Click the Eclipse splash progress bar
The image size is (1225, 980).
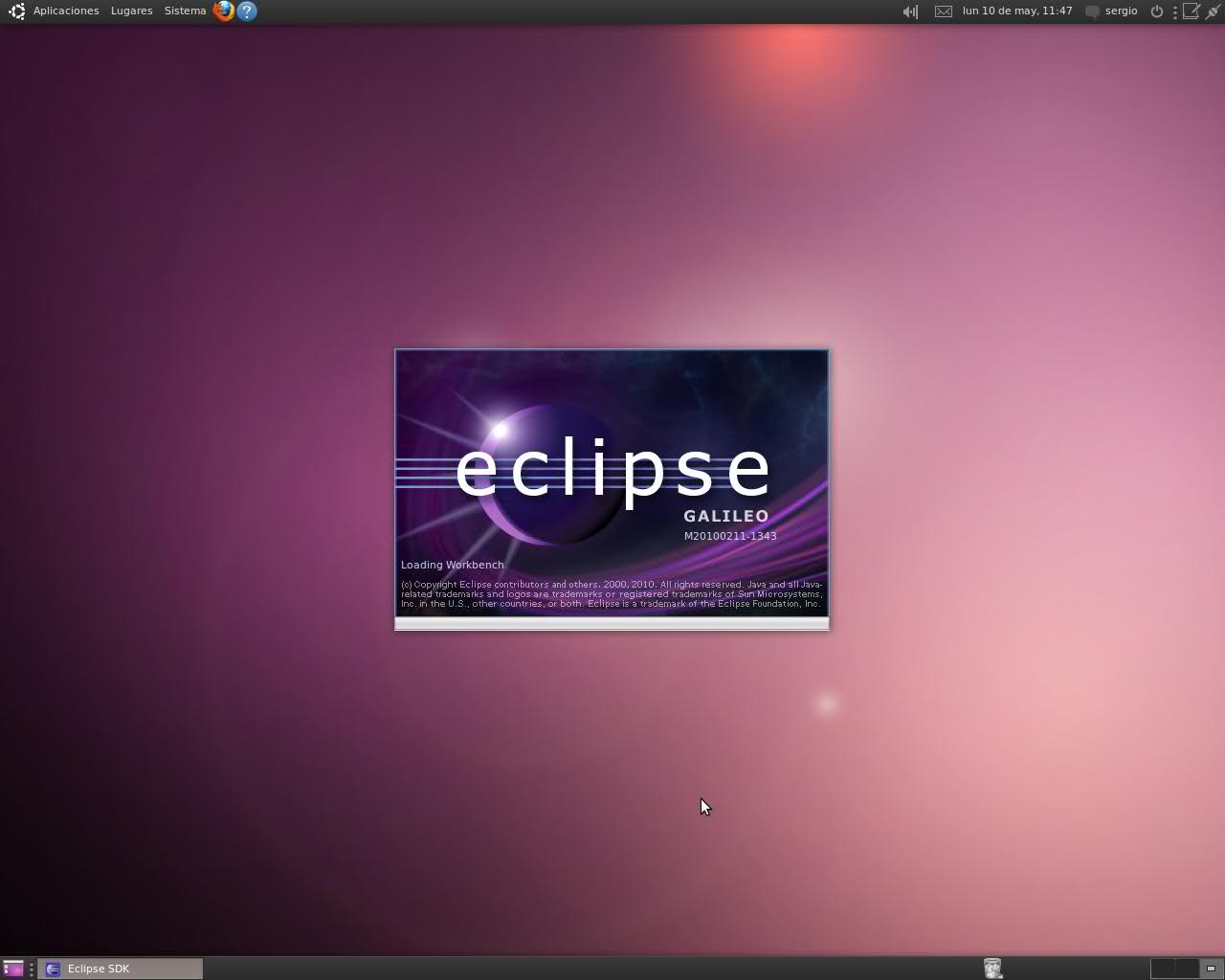(x=612, y=623)
